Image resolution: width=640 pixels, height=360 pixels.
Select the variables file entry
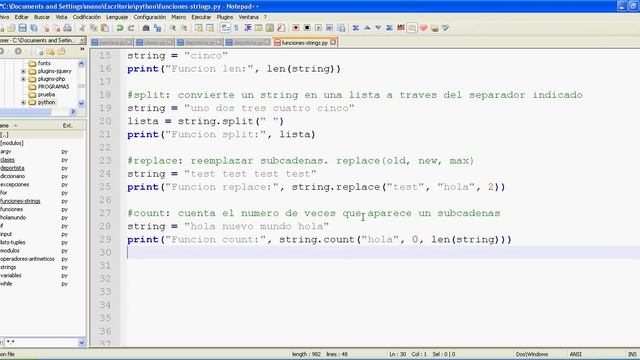pos(11,276)
